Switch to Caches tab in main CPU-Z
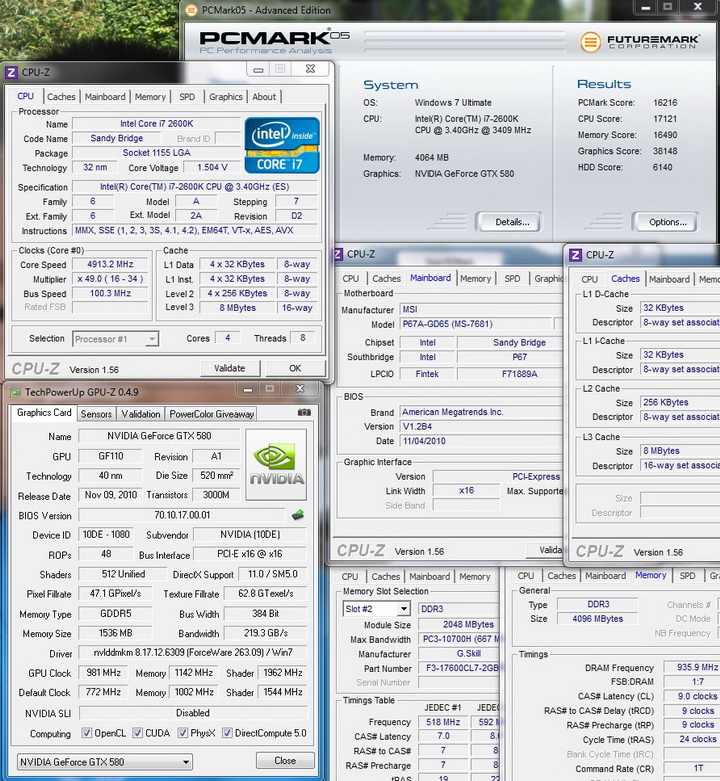 pyautogui.click(x=61, y=97)
